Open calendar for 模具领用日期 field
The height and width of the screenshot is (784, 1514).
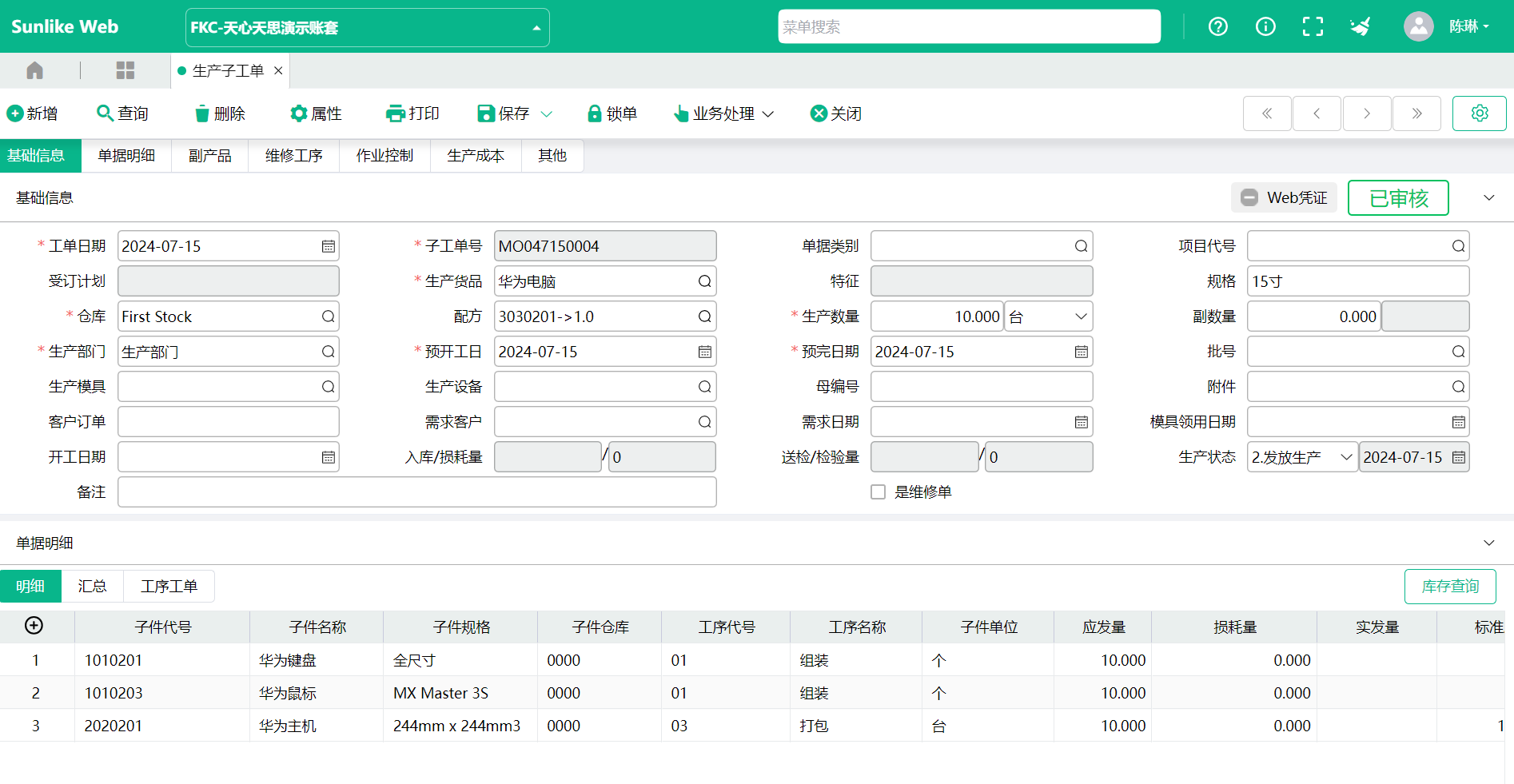point(1458,422)
